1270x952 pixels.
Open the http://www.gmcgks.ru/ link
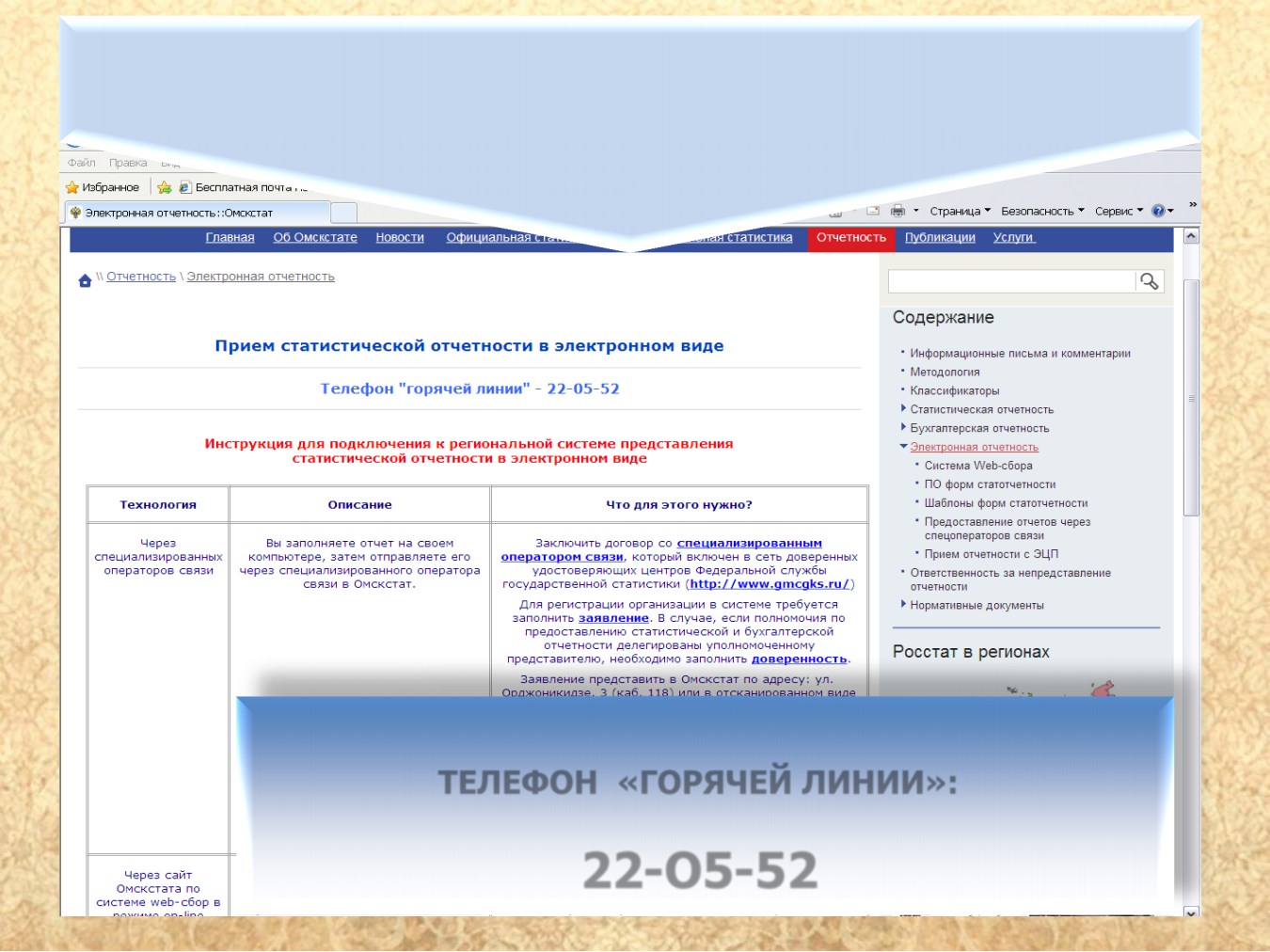770,584
